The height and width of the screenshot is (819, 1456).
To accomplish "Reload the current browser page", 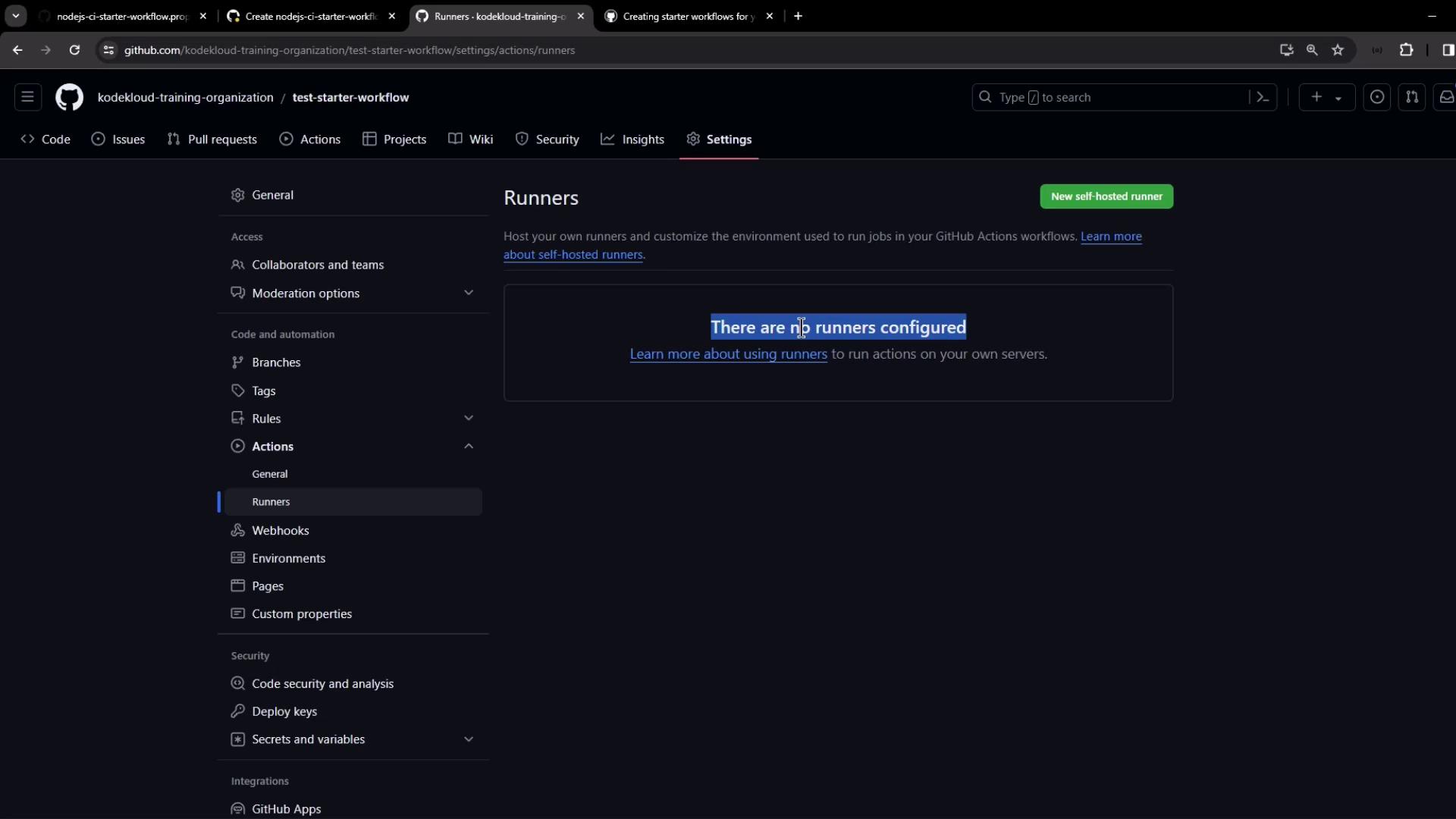I will pos(74,50).
